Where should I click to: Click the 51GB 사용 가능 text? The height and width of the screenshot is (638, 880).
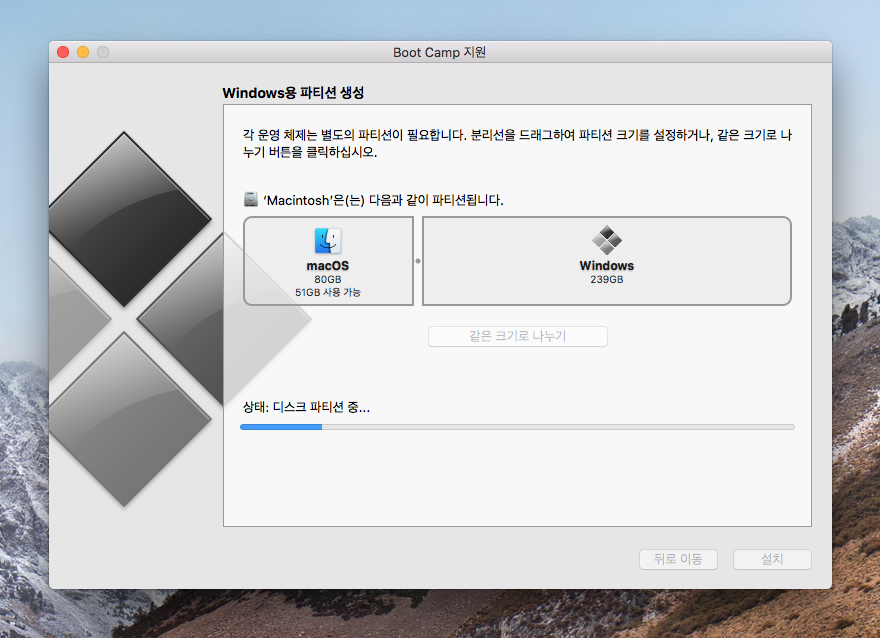328,292
